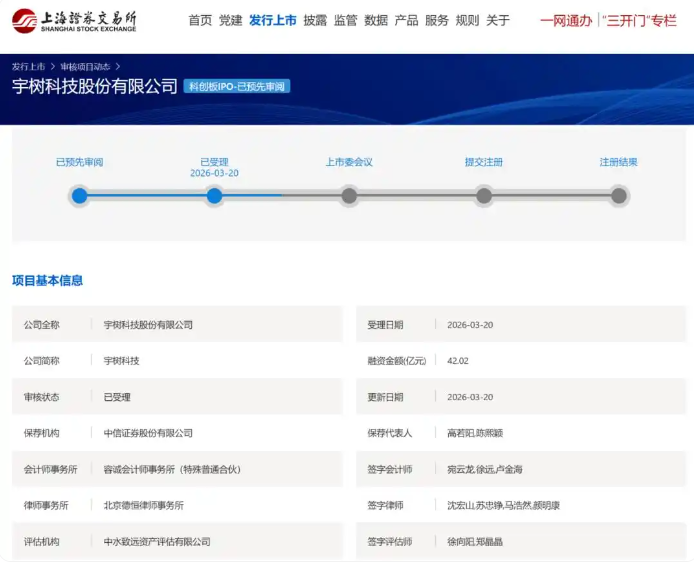Viewport: 694px width, 567px height.
Task: Open the 披露 menu
Action: (x=315, y=20)
